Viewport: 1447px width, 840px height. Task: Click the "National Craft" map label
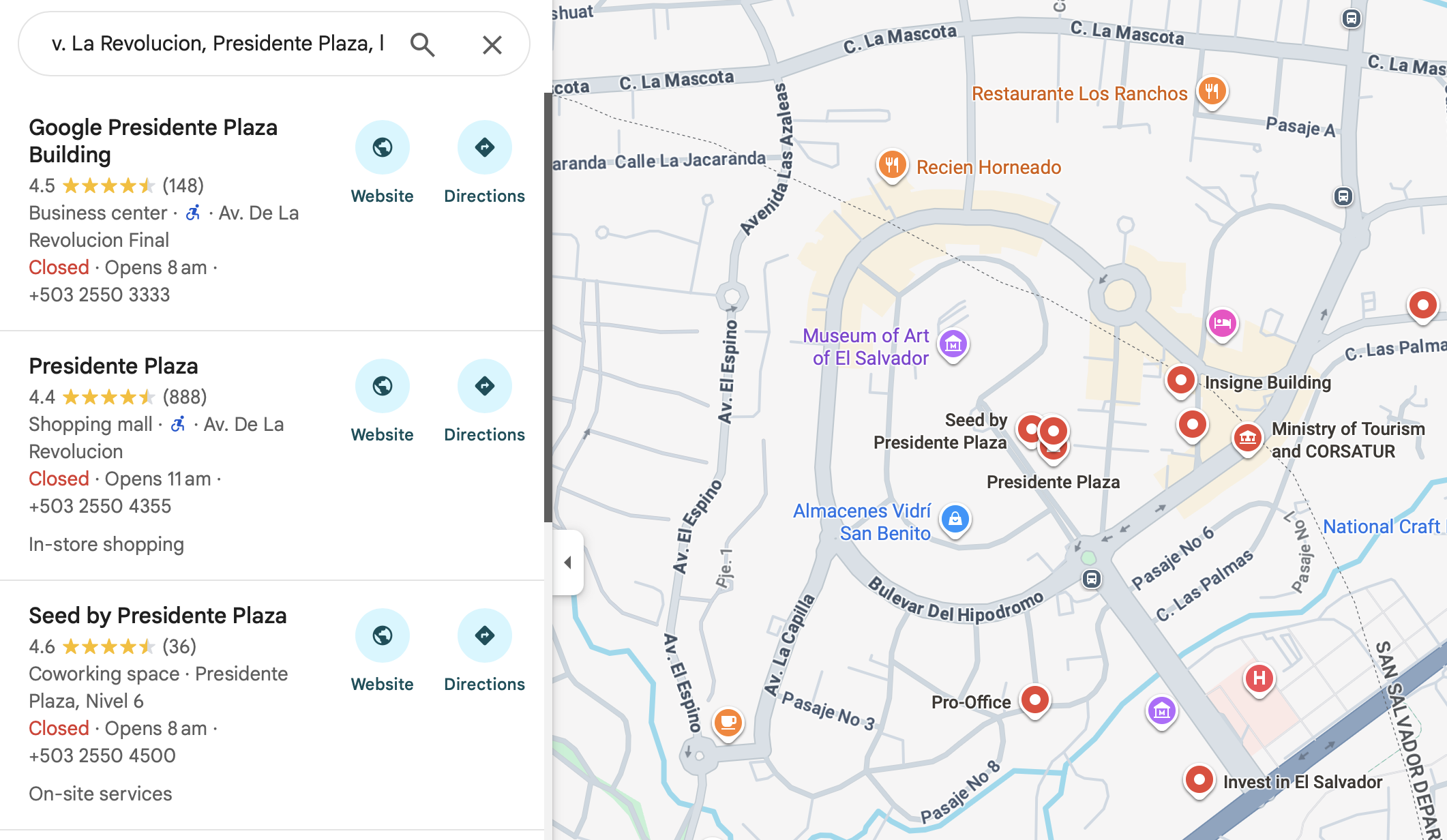coord(1382,526)
